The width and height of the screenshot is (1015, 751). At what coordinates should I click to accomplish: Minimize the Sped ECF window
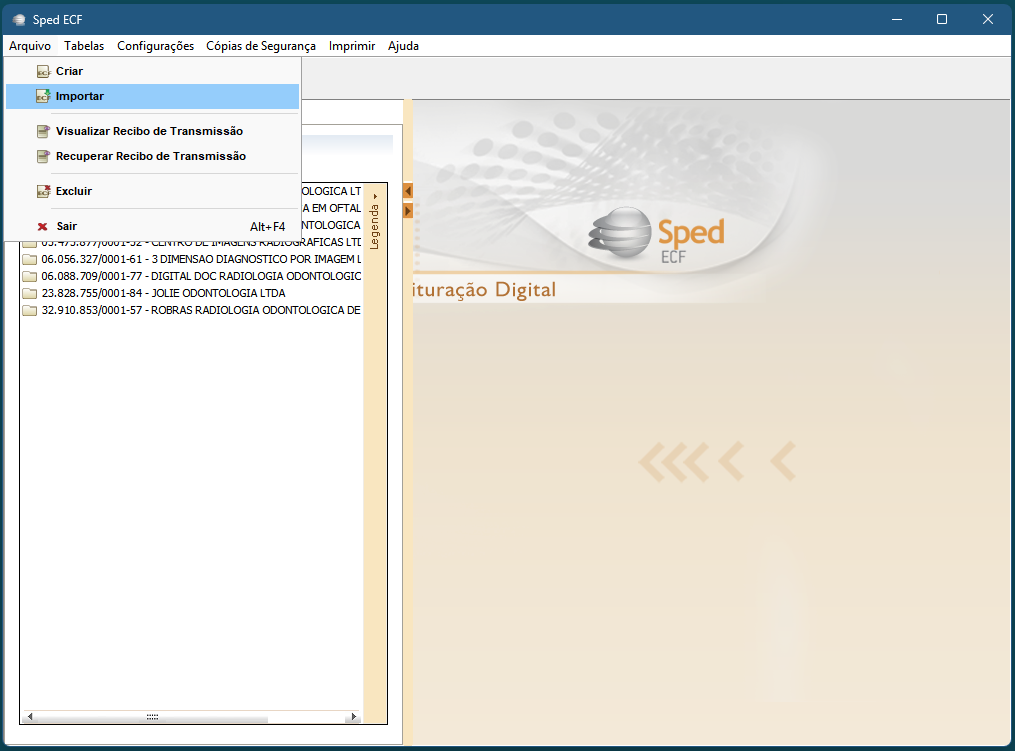[897, 19]
